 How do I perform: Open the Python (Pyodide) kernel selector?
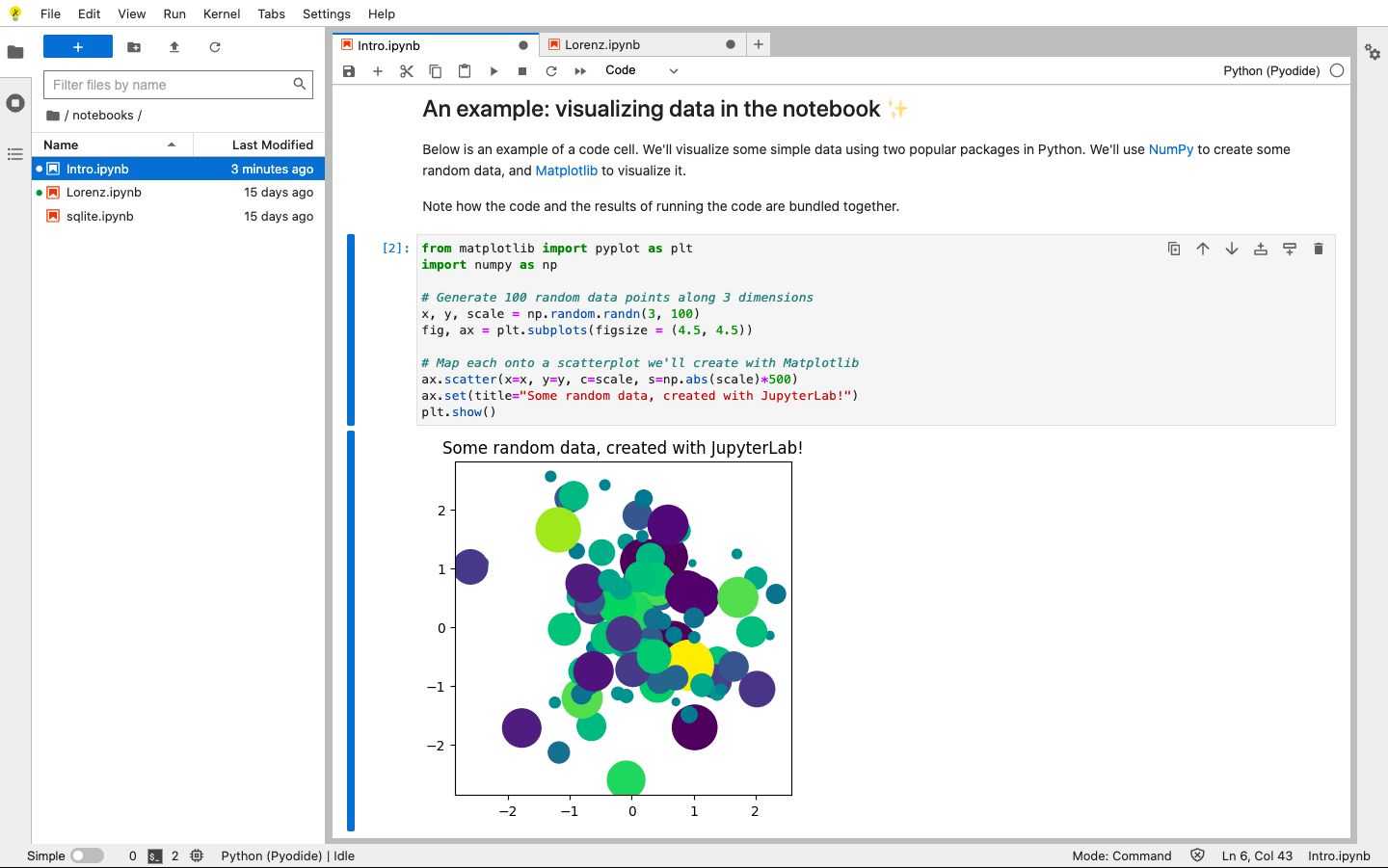tap(1270, 70)
